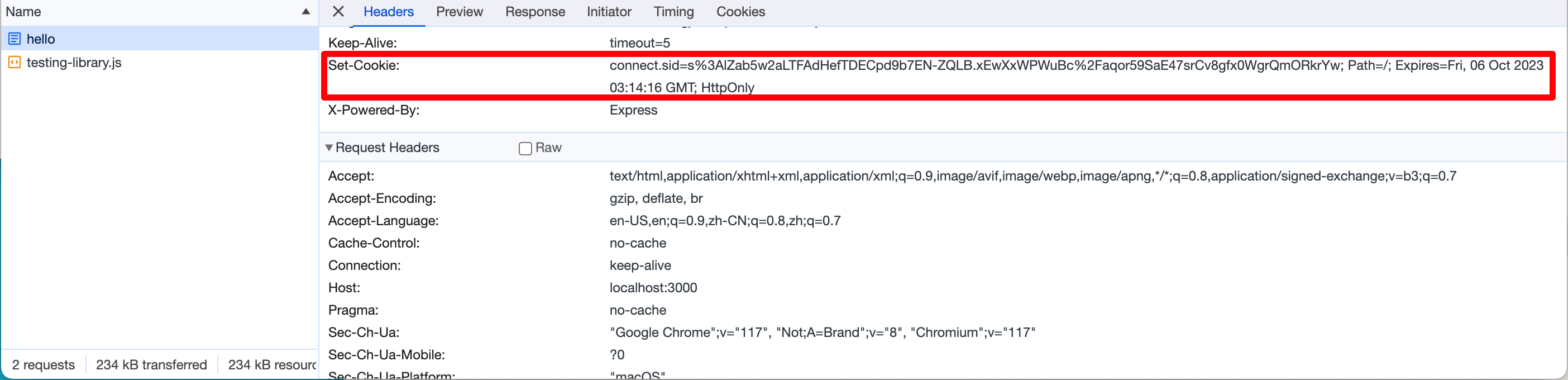Select the testing-library.js request
This screenshot has width=1568, height=380.
(x=160, y=62)
